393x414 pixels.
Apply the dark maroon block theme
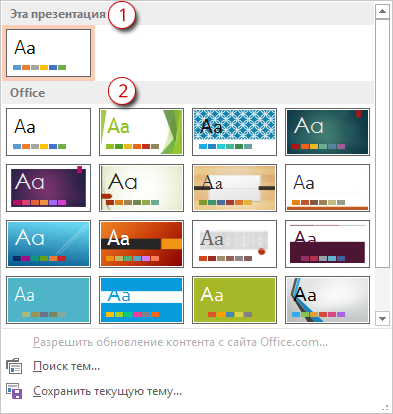pos(327,244)
